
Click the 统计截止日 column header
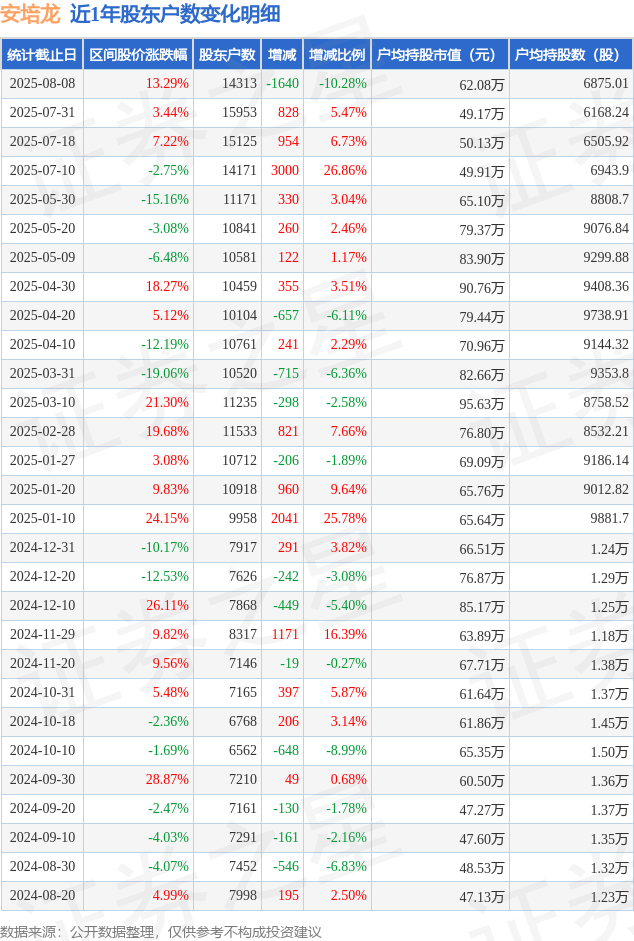click(x=42, y=55)
